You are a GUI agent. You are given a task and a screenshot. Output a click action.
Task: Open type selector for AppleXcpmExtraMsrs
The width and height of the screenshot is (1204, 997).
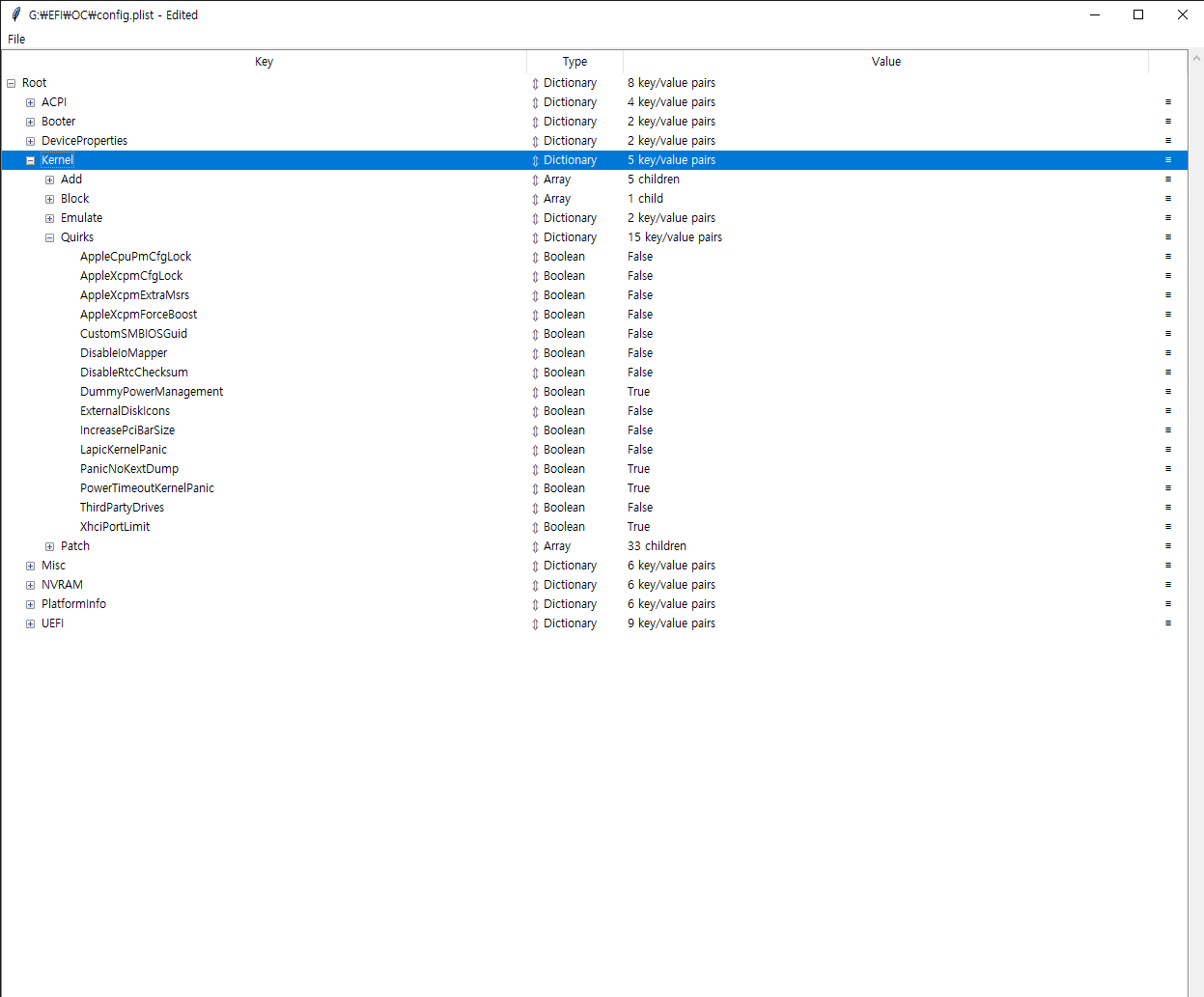point(535,295)
